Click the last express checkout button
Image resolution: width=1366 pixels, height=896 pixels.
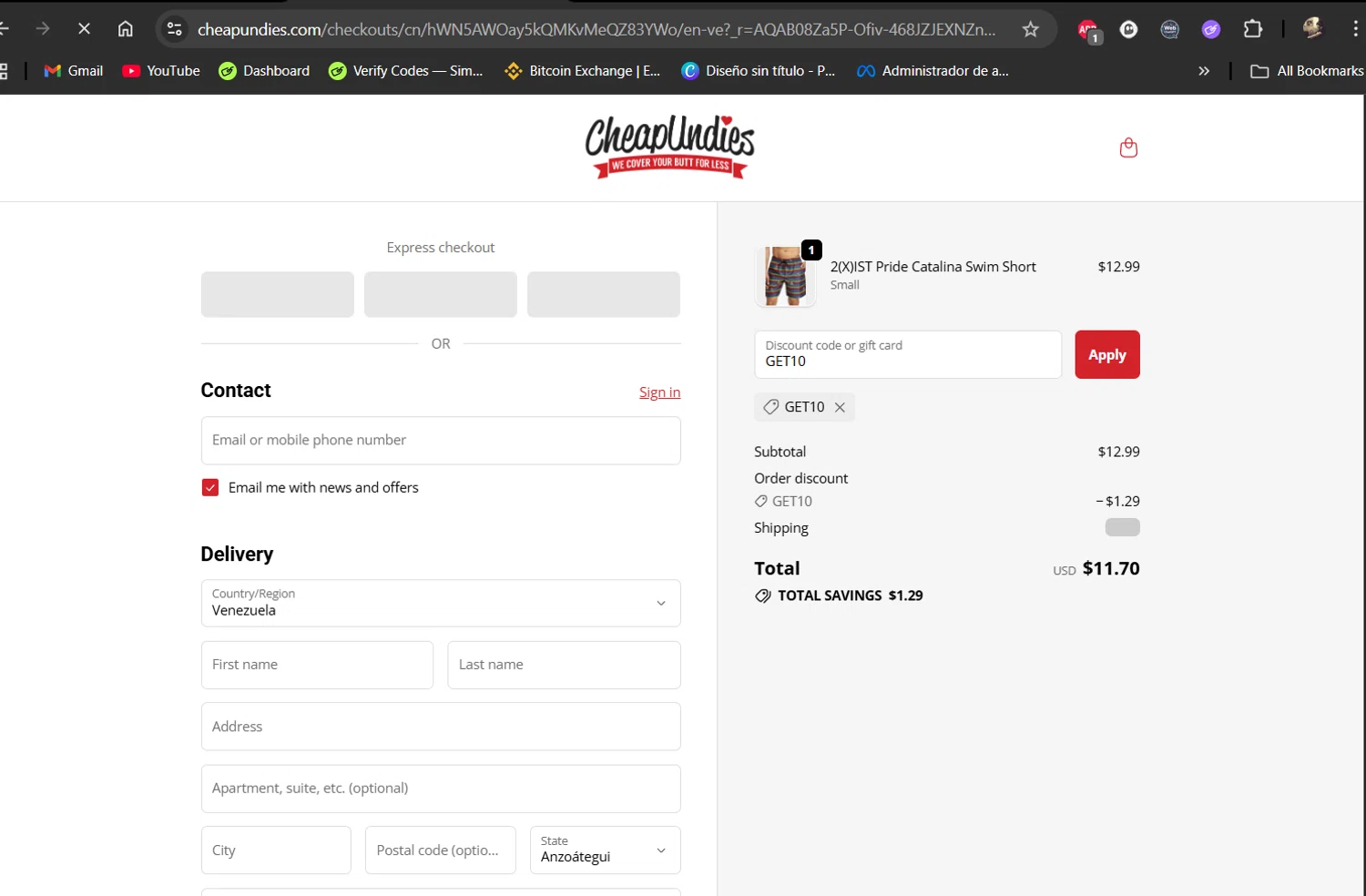point(604,294)
